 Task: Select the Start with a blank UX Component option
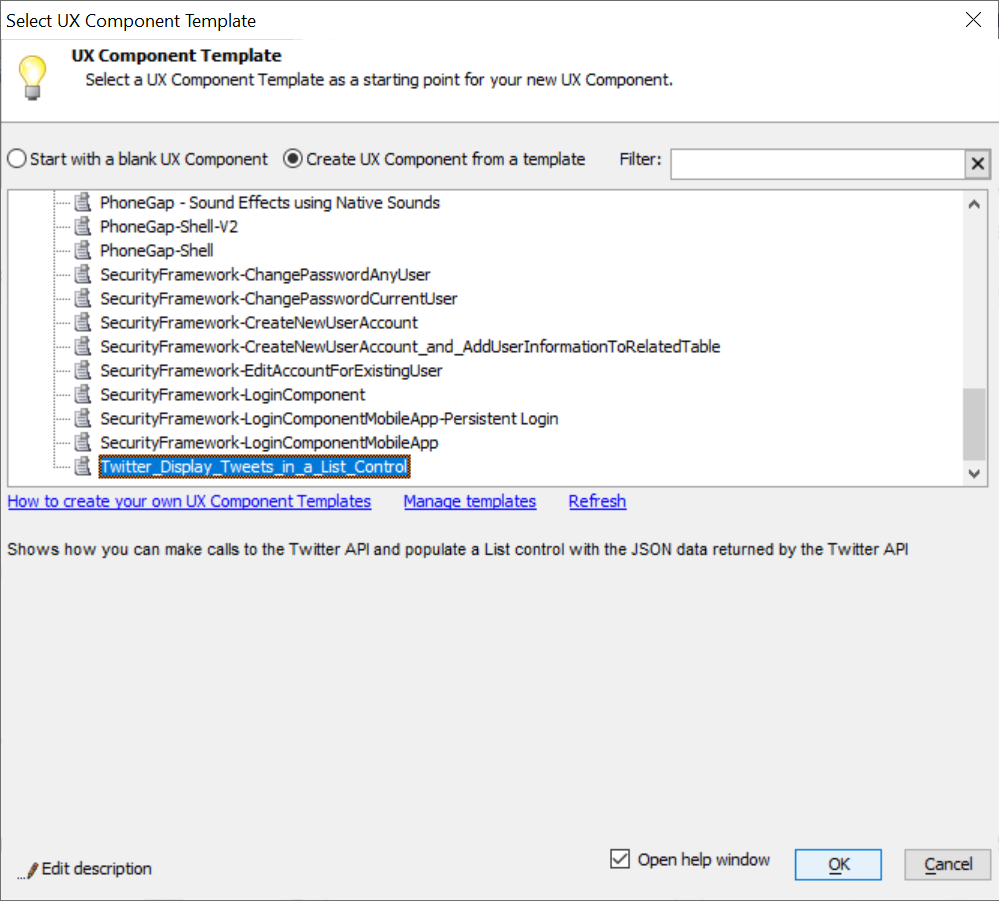coord(16,158)
